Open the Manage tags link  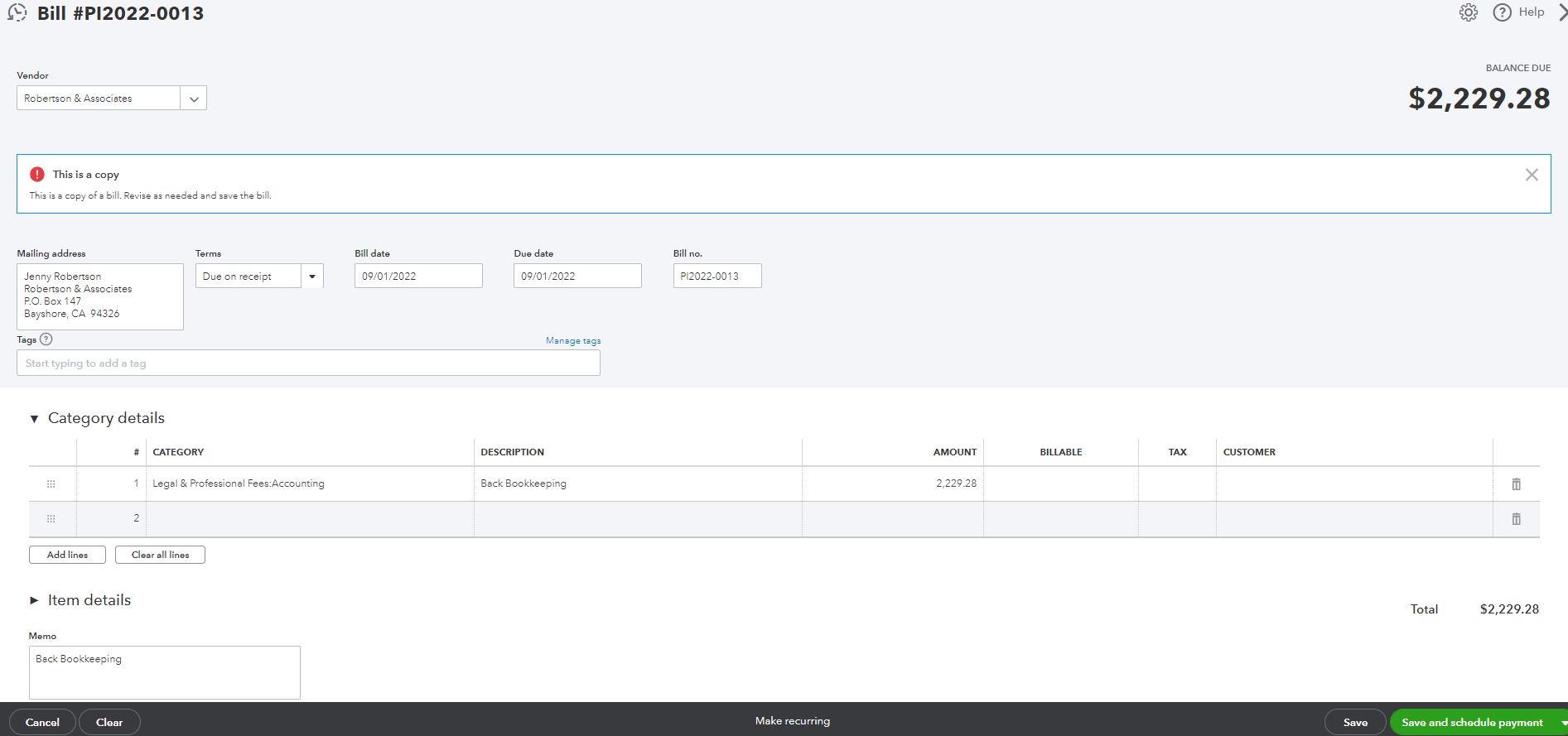tap(573, 340)
